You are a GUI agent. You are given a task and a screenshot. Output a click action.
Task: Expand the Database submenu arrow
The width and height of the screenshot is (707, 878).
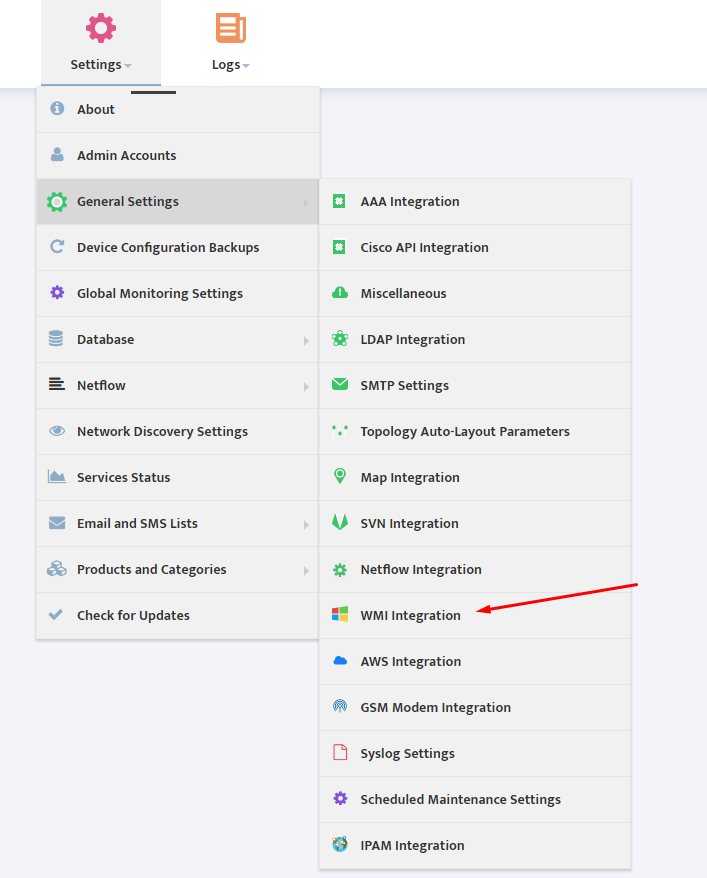306,340
